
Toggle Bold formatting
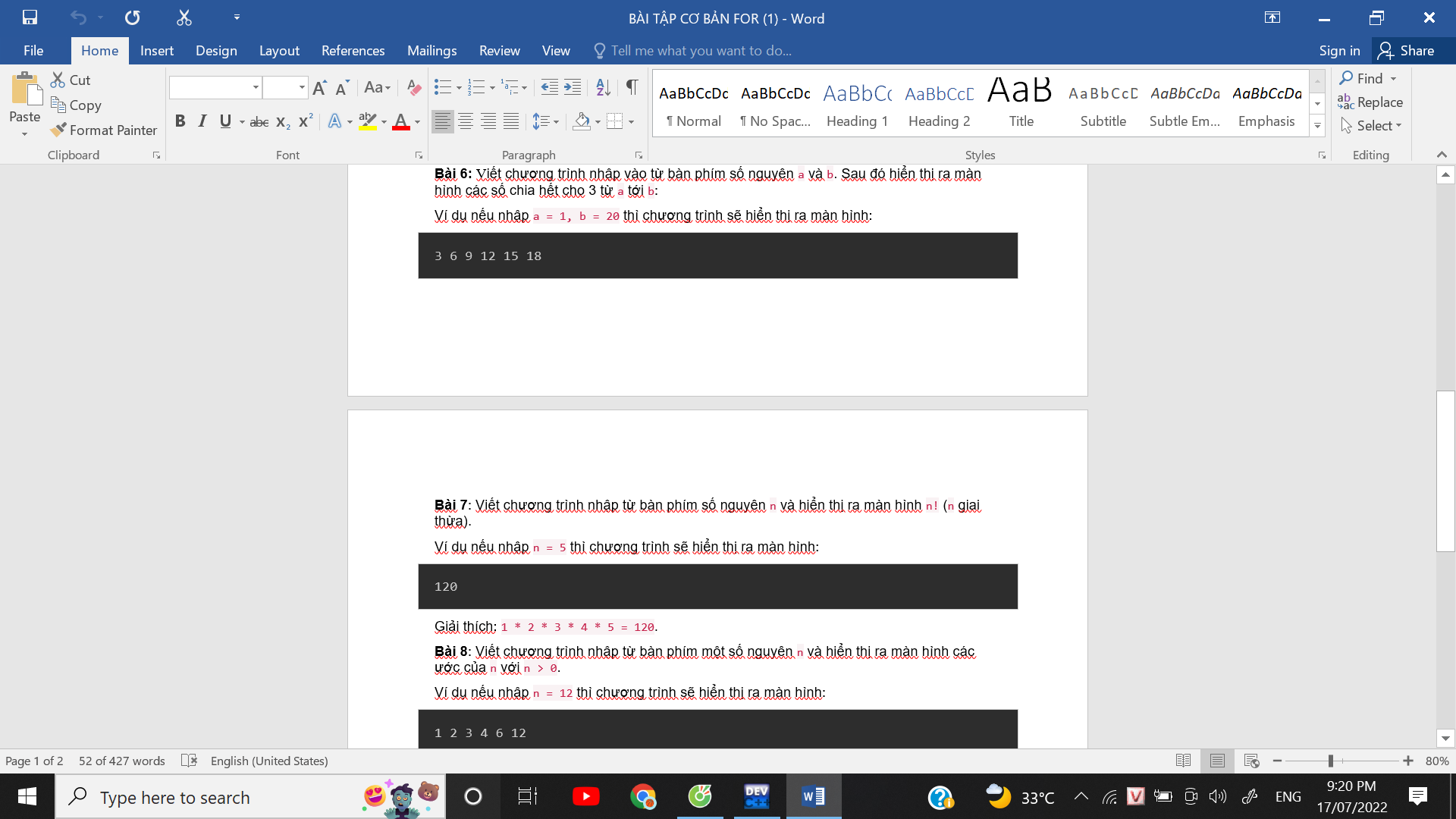180,121
